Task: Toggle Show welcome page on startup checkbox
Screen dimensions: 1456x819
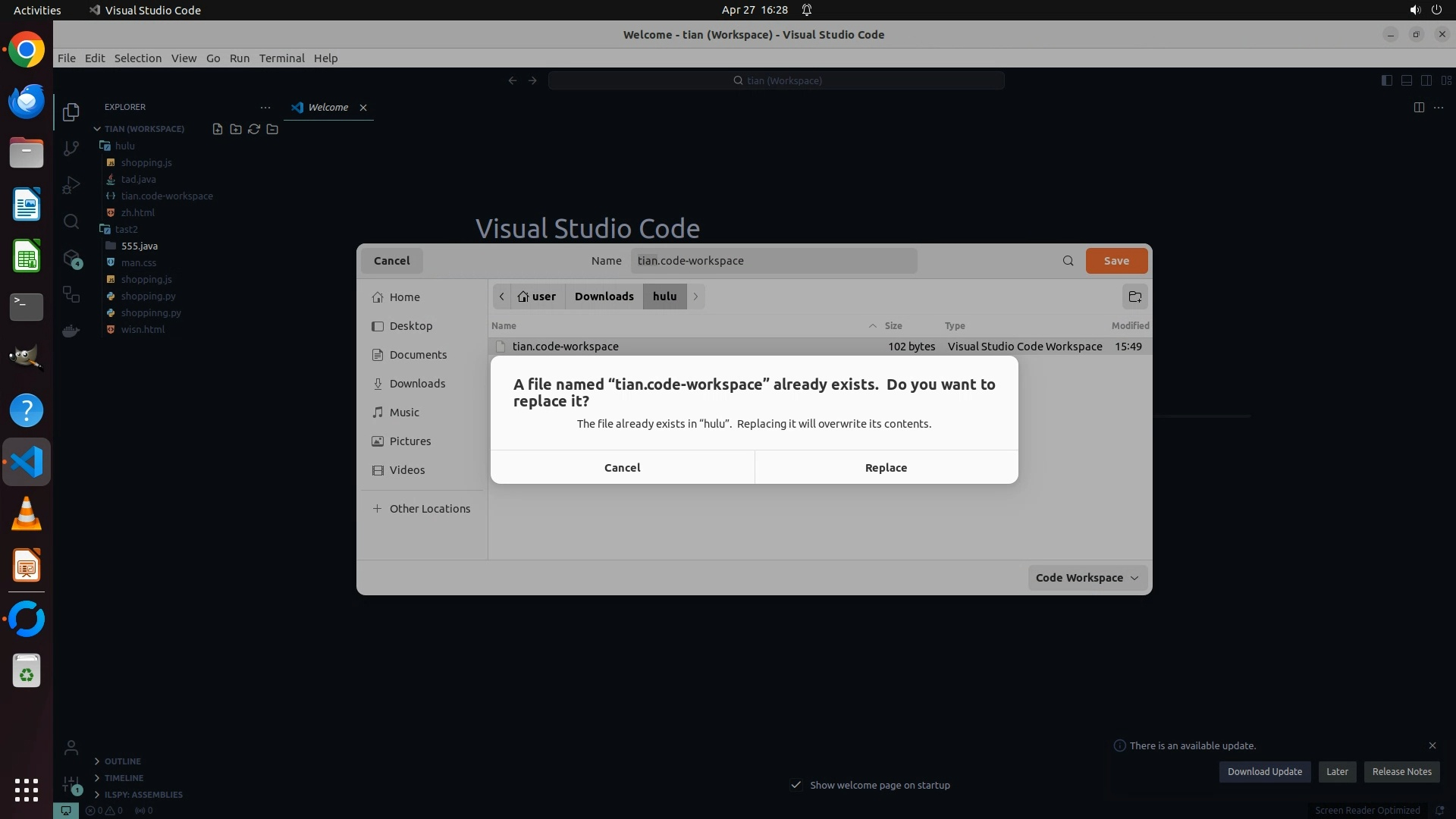Action: click(x=796, y=785)
